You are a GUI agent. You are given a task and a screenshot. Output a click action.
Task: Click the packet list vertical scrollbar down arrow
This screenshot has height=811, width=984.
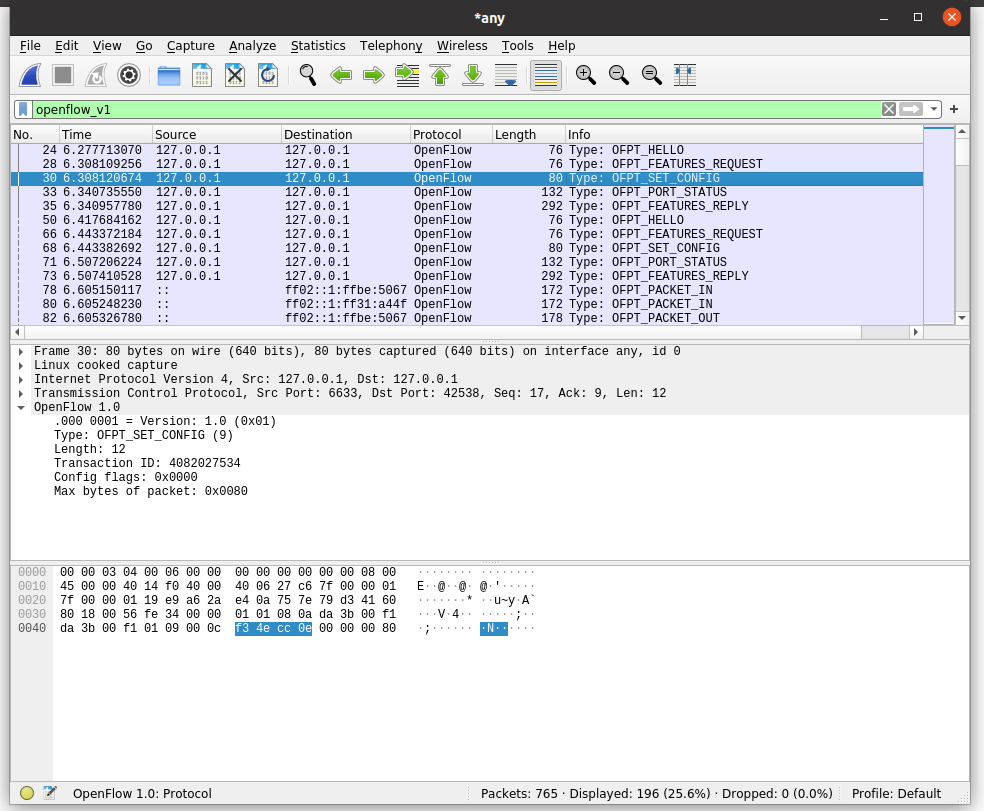click(x=962, y=318)
